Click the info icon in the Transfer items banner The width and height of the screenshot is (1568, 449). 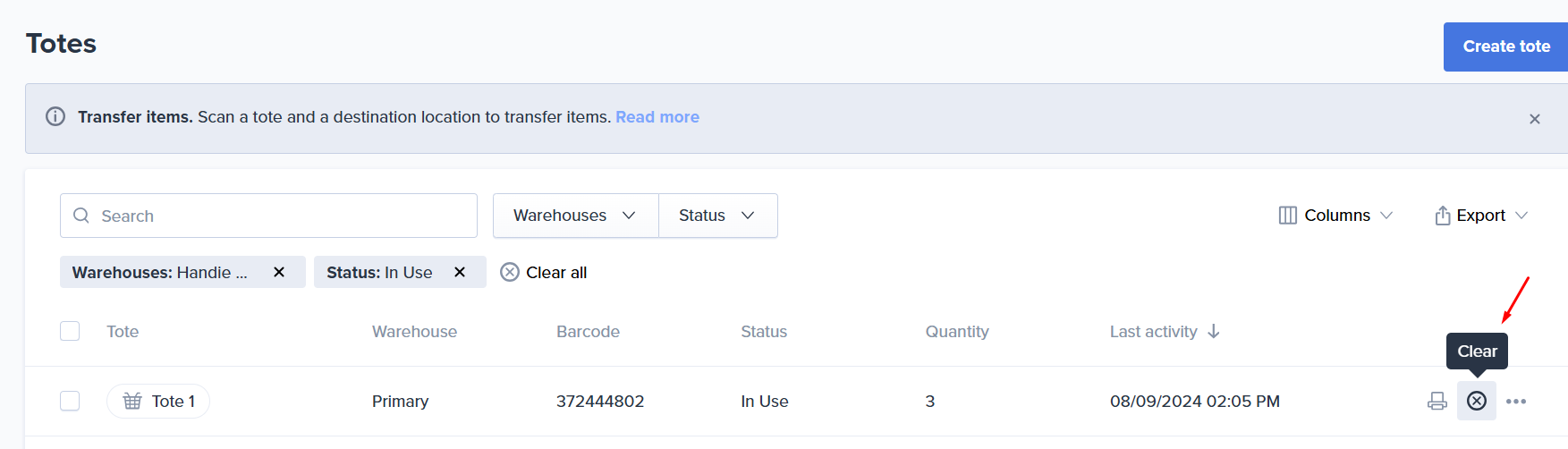[55, 116]
